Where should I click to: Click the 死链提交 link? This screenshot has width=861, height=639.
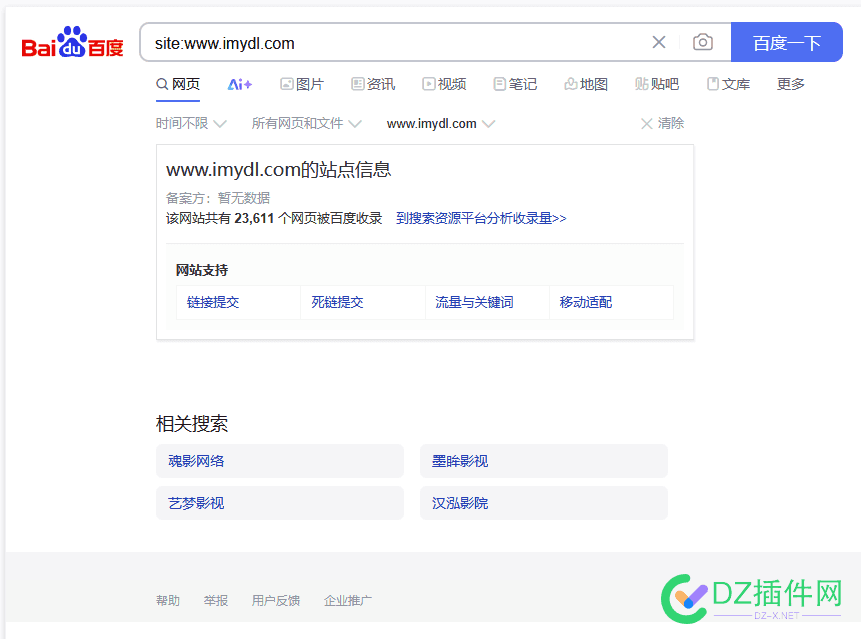click(337, 302)
